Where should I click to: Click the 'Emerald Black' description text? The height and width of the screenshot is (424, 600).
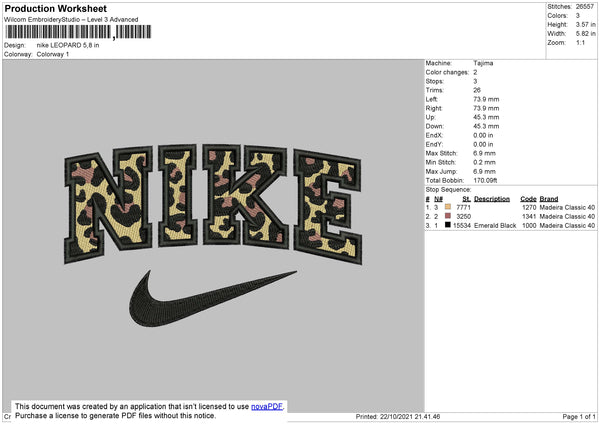click(495, 226)
